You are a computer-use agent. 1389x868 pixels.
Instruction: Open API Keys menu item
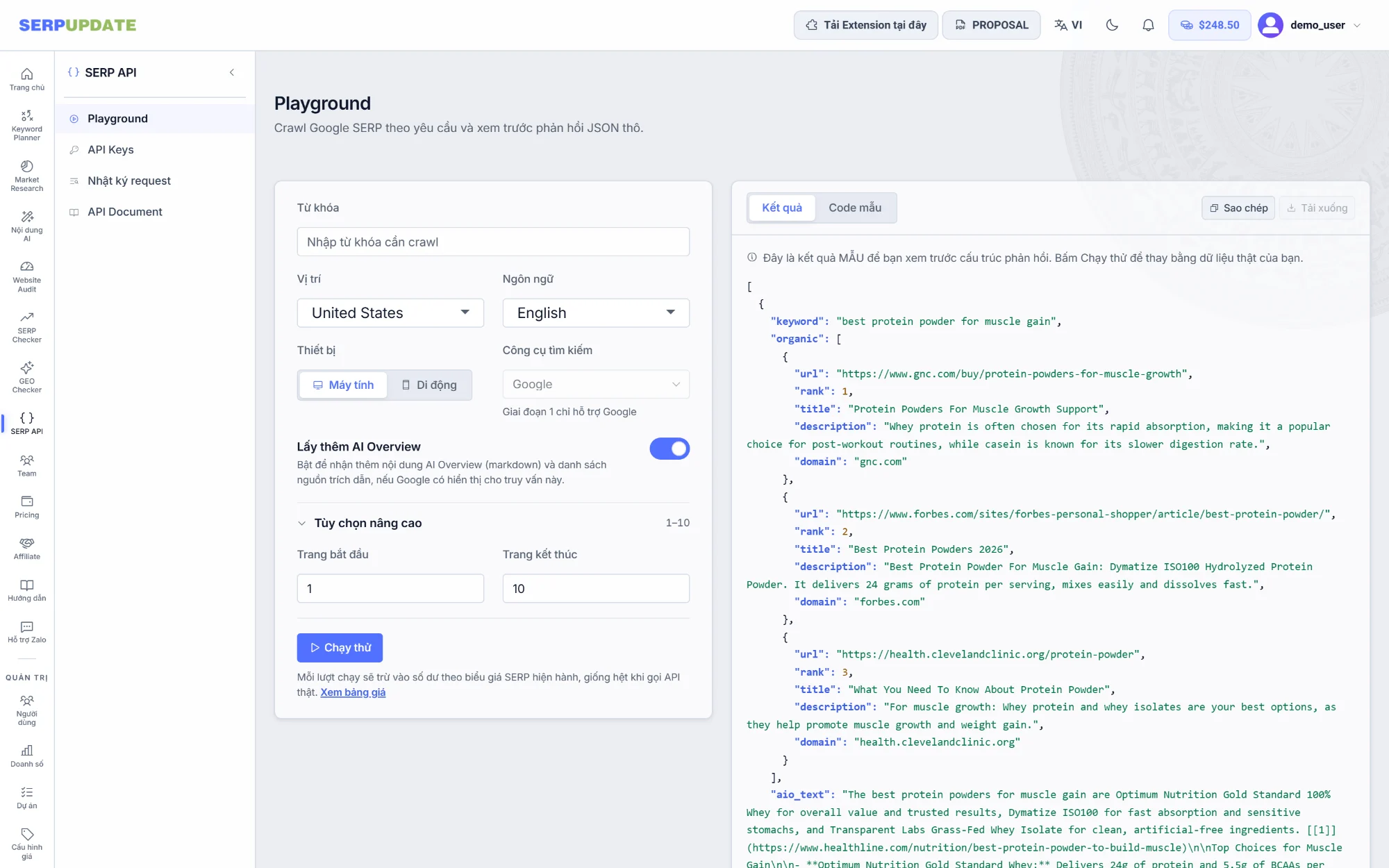pyautogui.click(x=155, y=150)
